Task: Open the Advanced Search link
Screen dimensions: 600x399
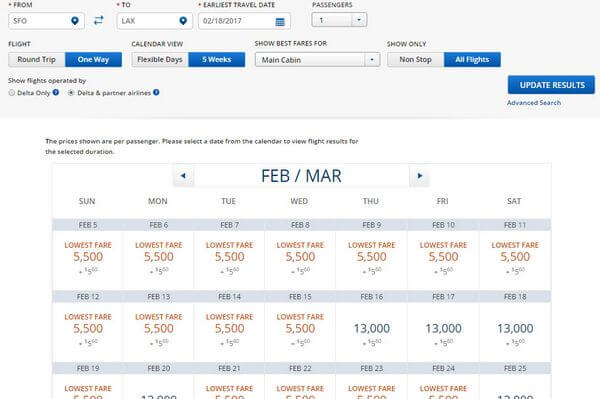Action: click(x=534, y=103)
